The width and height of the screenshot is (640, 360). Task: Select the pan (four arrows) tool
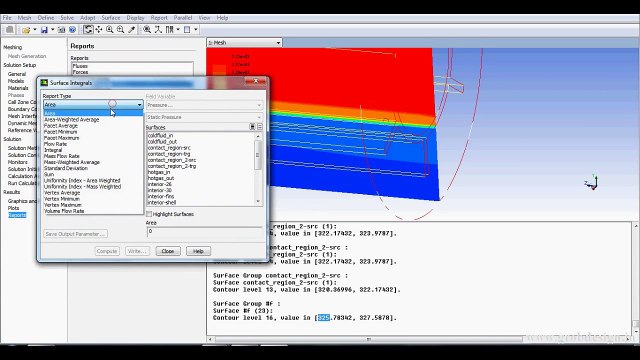pyautogui.click(x=99, y=29)
